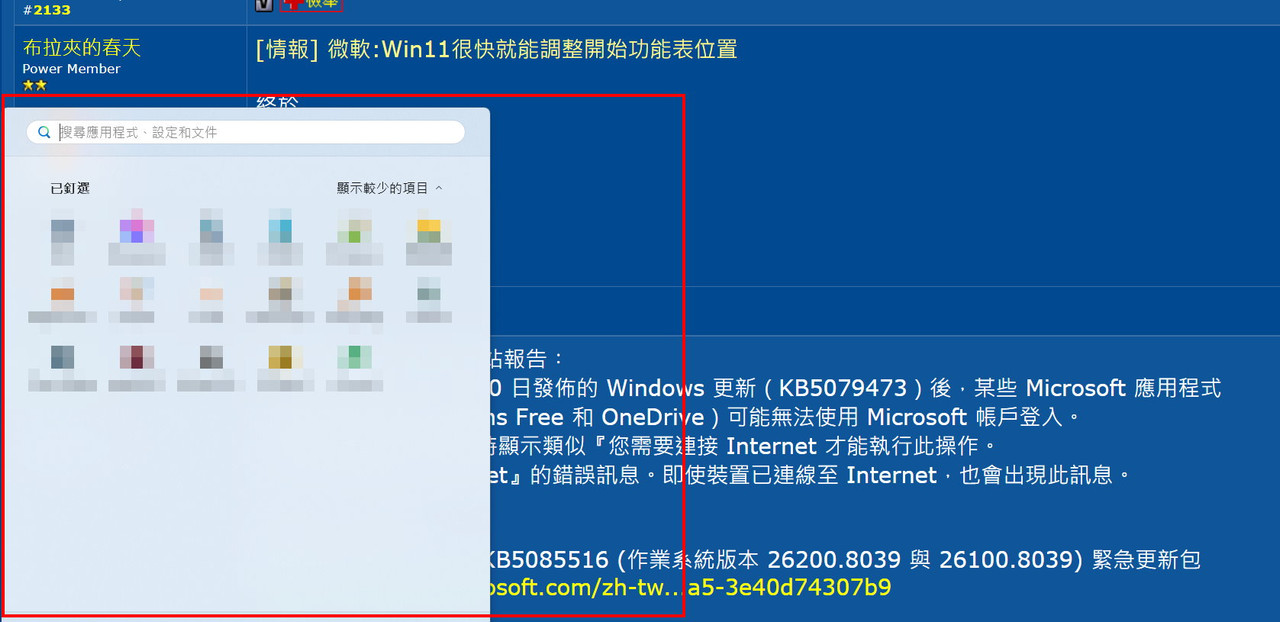
Task: Click the red-cross report button above the post
Action: [311, 4]
